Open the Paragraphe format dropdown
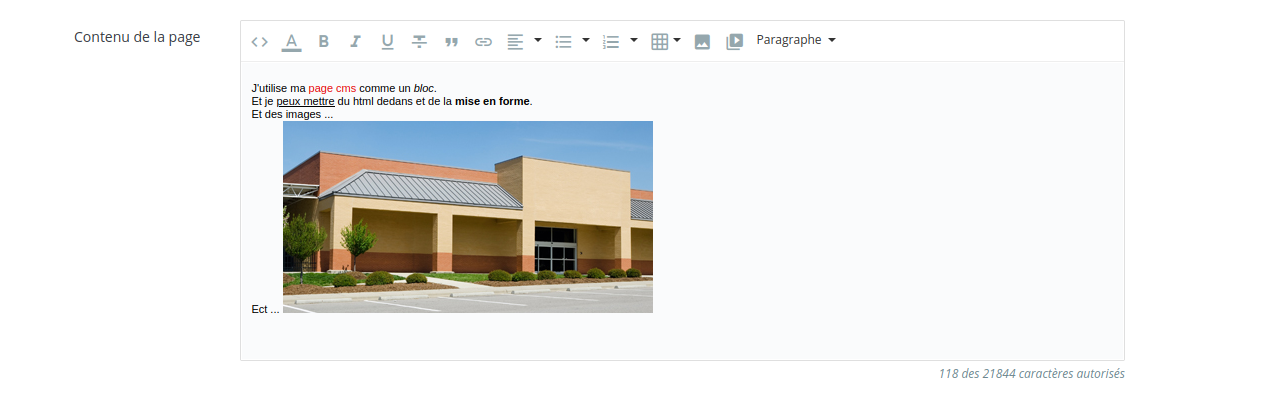The width and height of the screenshot is (1261, 396). pos(796,40)
